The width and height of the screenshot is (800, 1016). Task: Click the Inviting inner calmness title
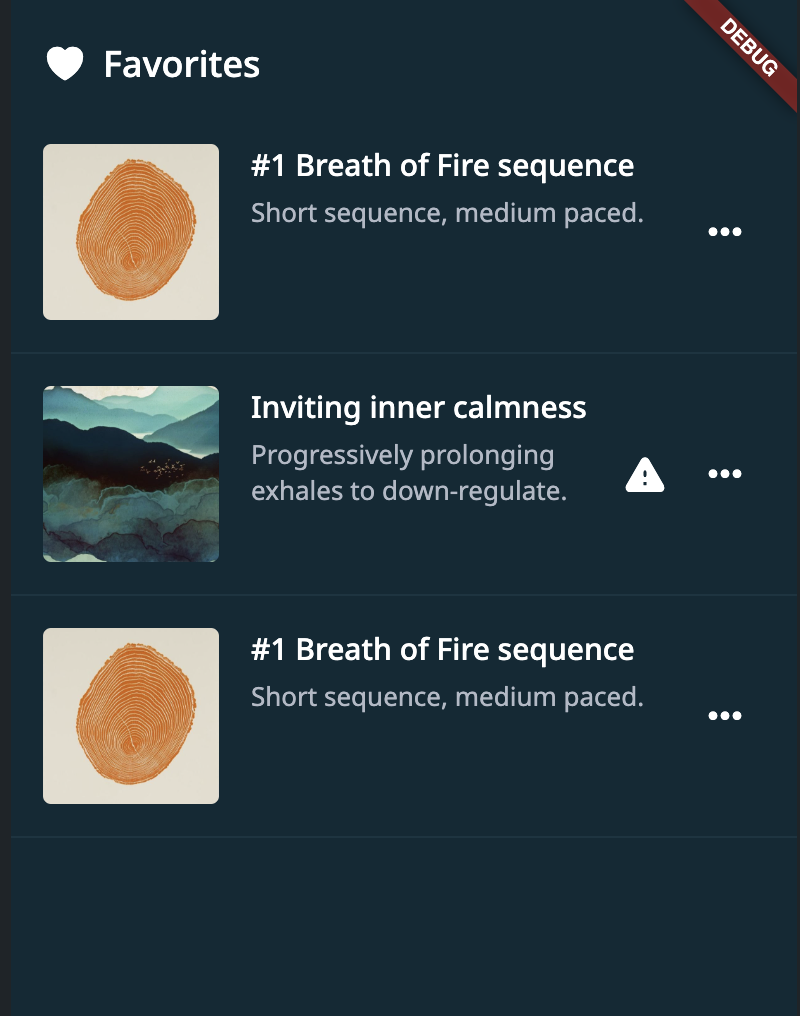click(419, 407)
